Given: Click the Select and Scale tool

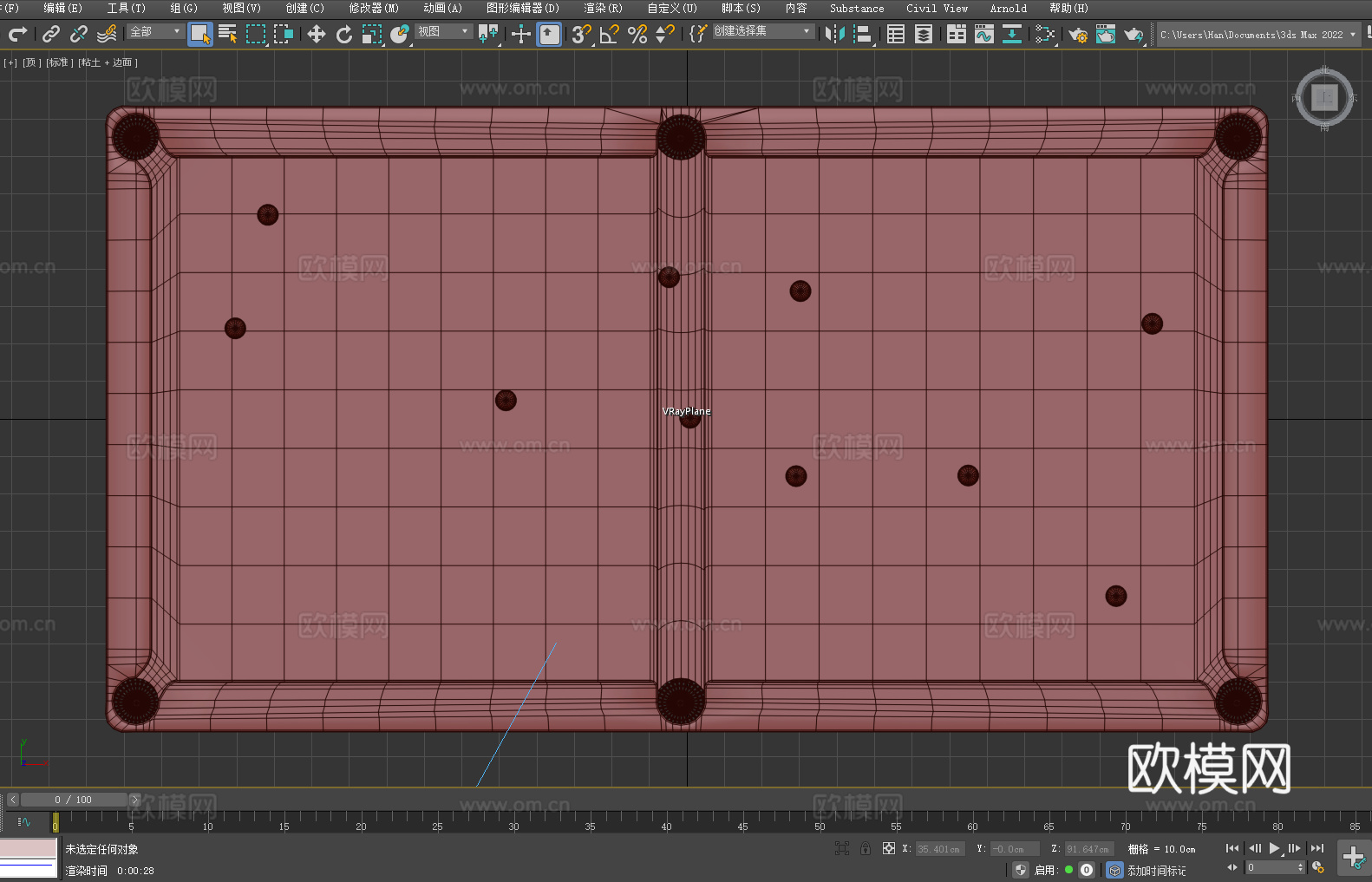Looking at the screenshot, I should coord(372,34).
